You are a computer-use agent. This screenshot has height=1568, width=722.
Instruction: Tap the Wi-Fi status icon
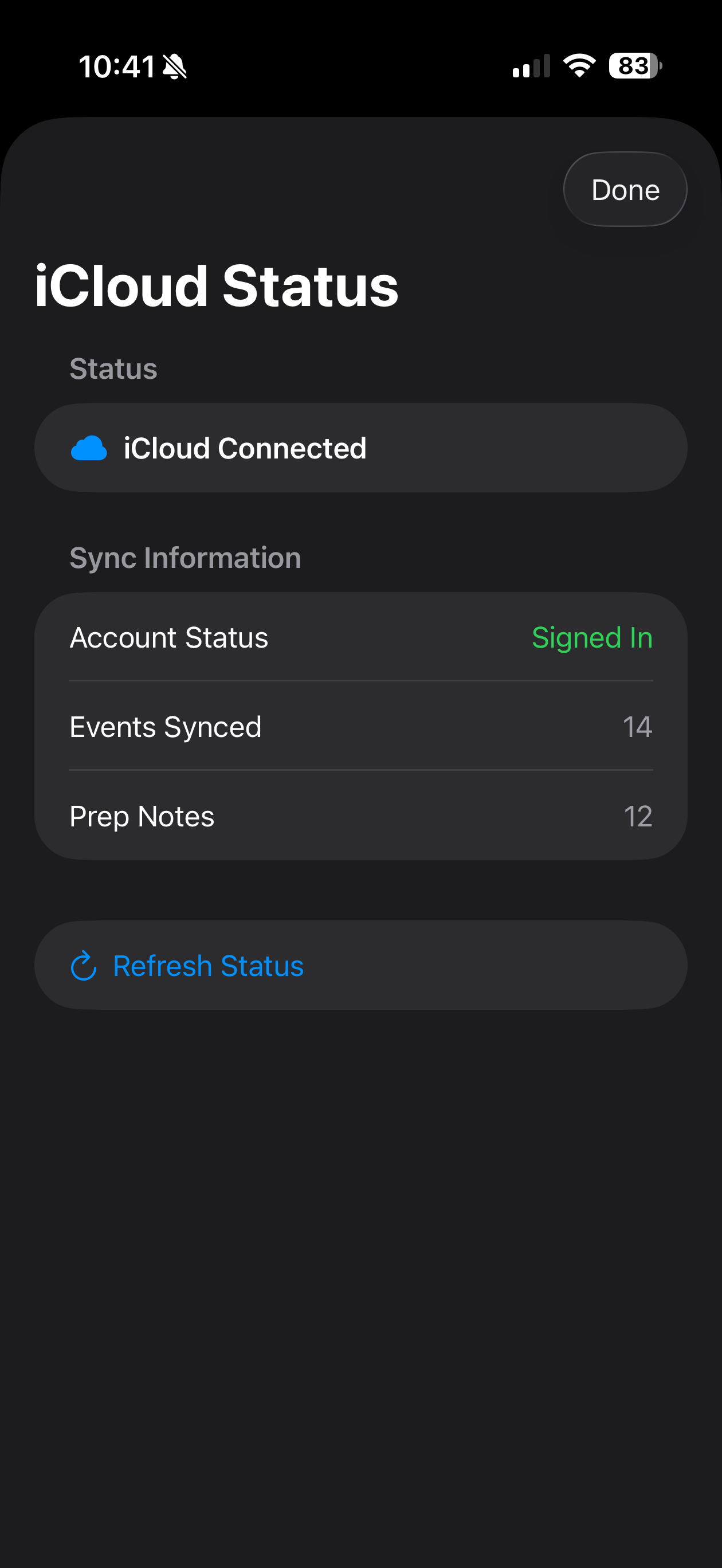pyautogui.click(x=579, y=65)
